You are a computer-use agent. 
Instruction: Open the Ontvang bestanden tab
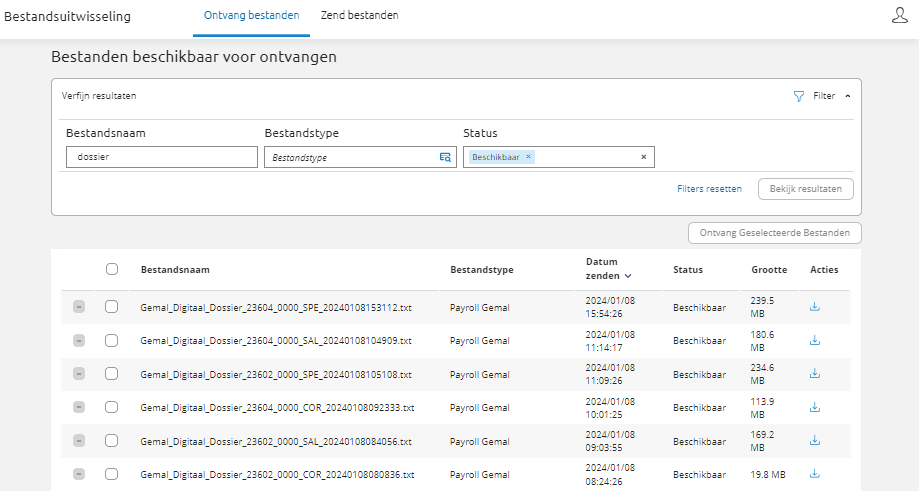coord(251,16)
